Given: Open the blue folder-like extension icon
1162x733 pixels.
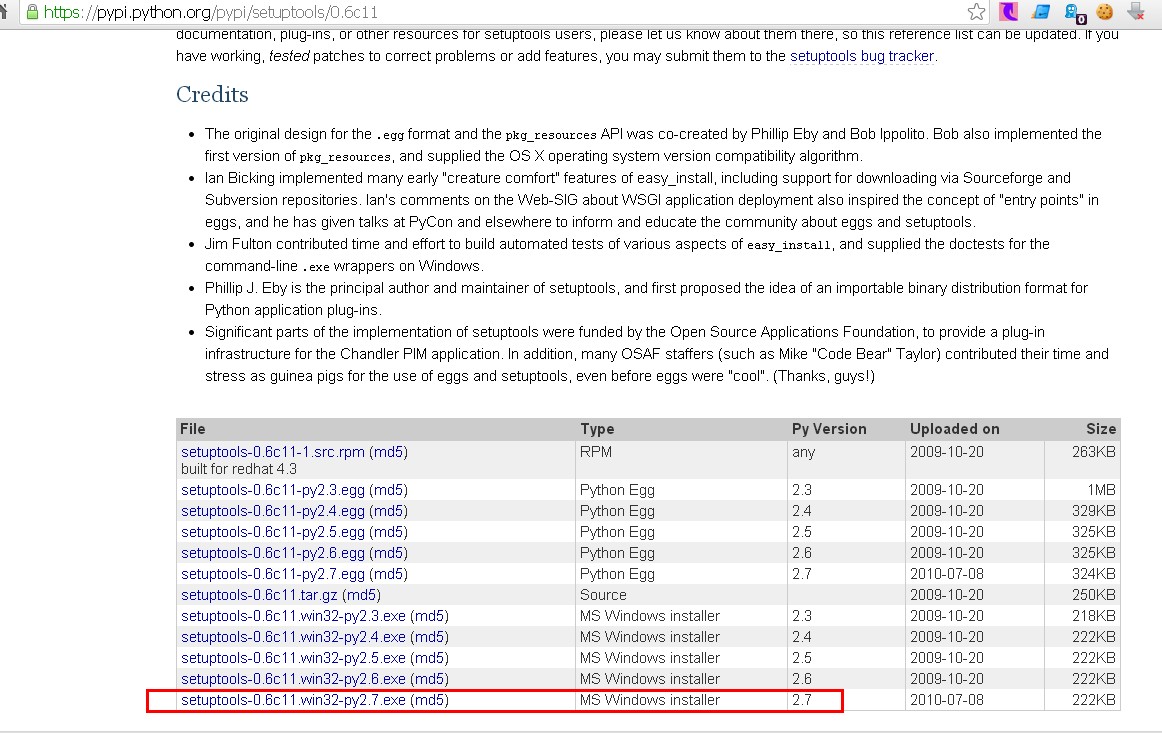Looking at the screenshot, I should (1041, 12).
